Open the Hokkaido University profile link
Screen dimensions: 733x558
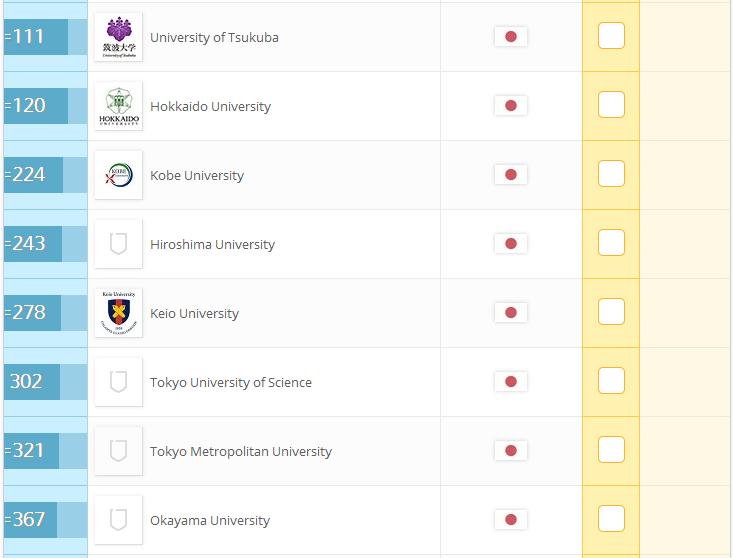[x=210, y=107]
